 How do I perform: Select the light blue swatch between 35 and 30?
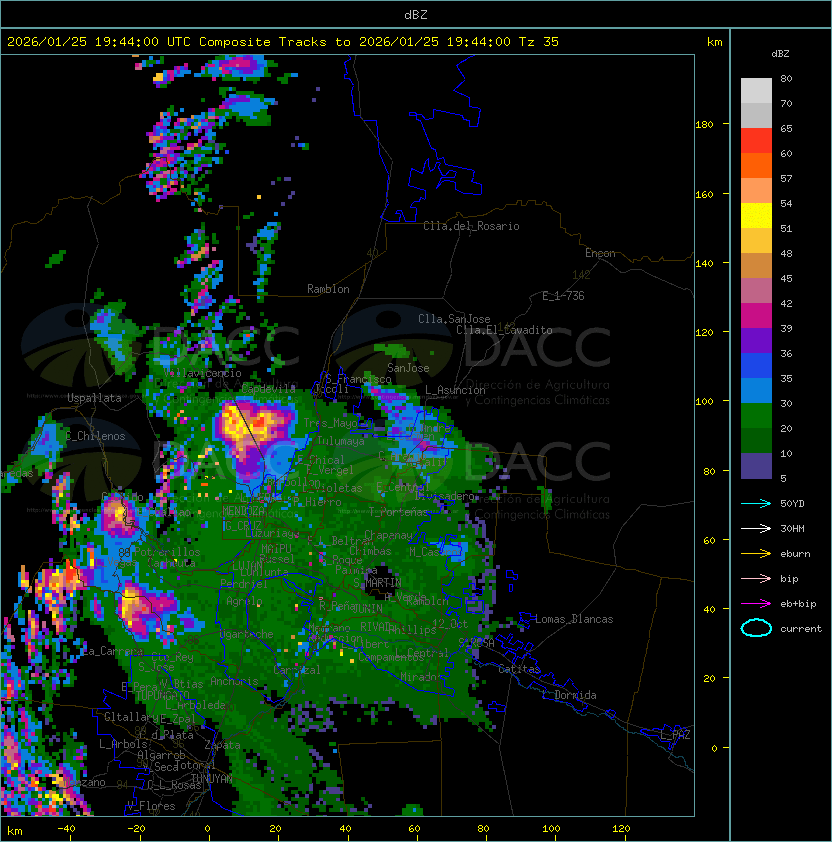(x=756, y=390)
